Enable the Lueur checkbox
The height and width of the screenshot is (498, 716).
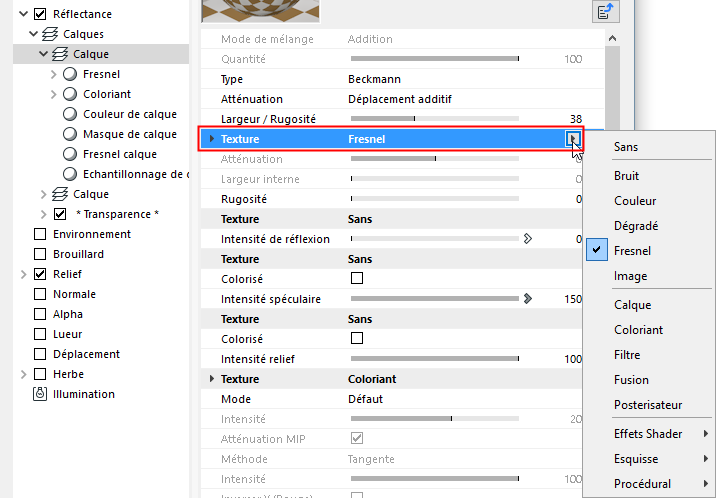[40, 334]
